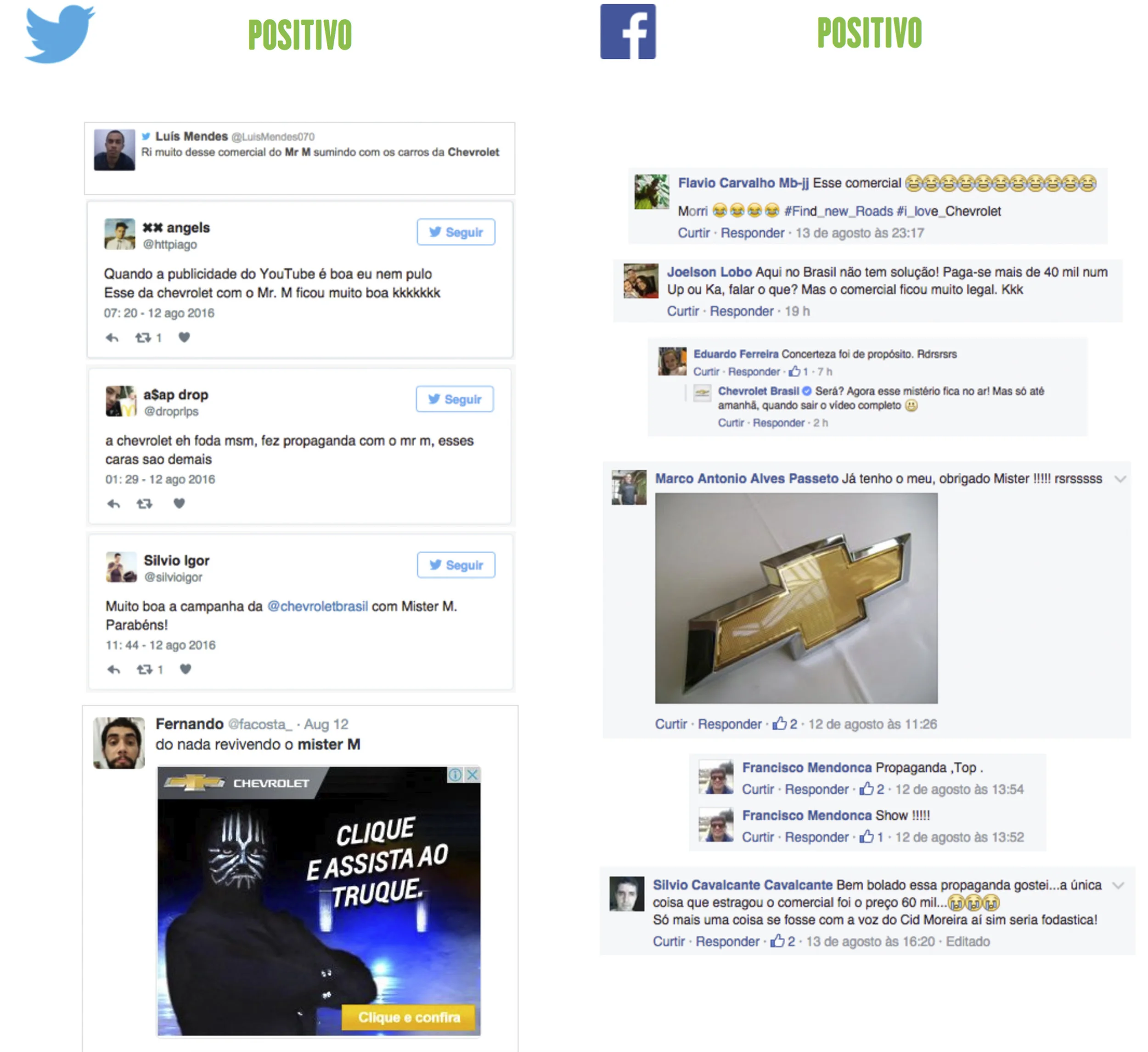Retweet Silvio Igor's campaign tweet

[145, 670]
